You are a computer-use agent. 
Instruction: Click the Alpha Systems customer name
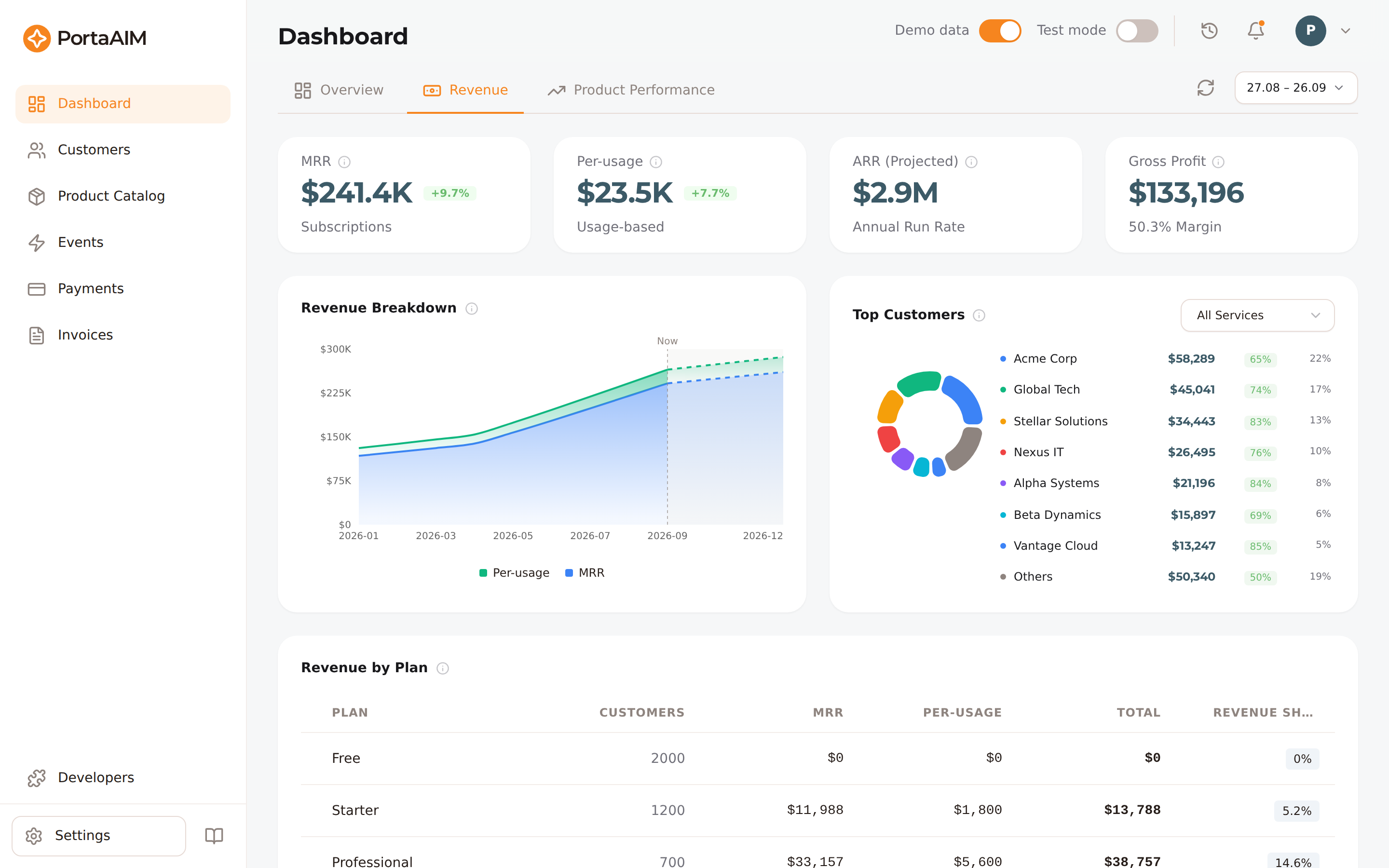1056,483
